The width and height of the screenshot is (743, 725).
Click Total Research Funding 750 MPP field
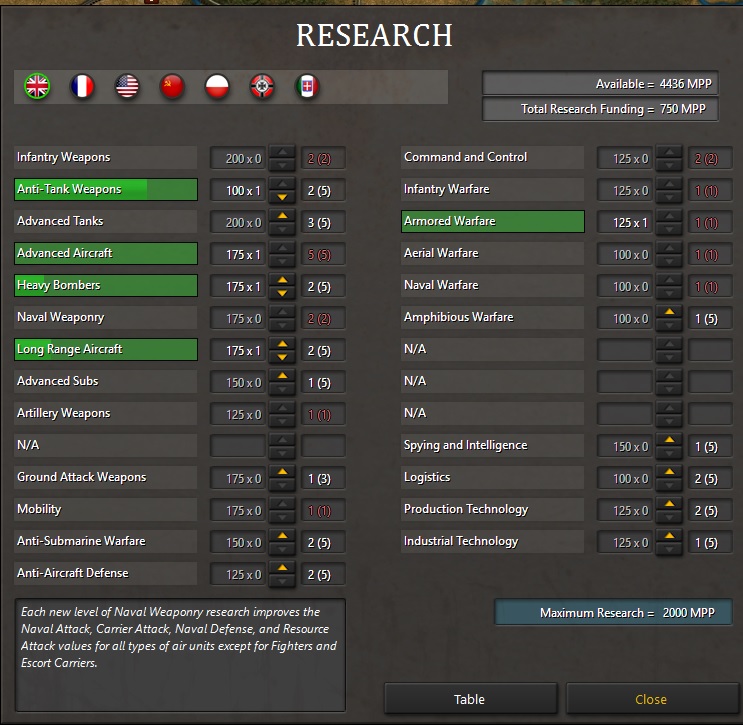[x=600, y=109]
